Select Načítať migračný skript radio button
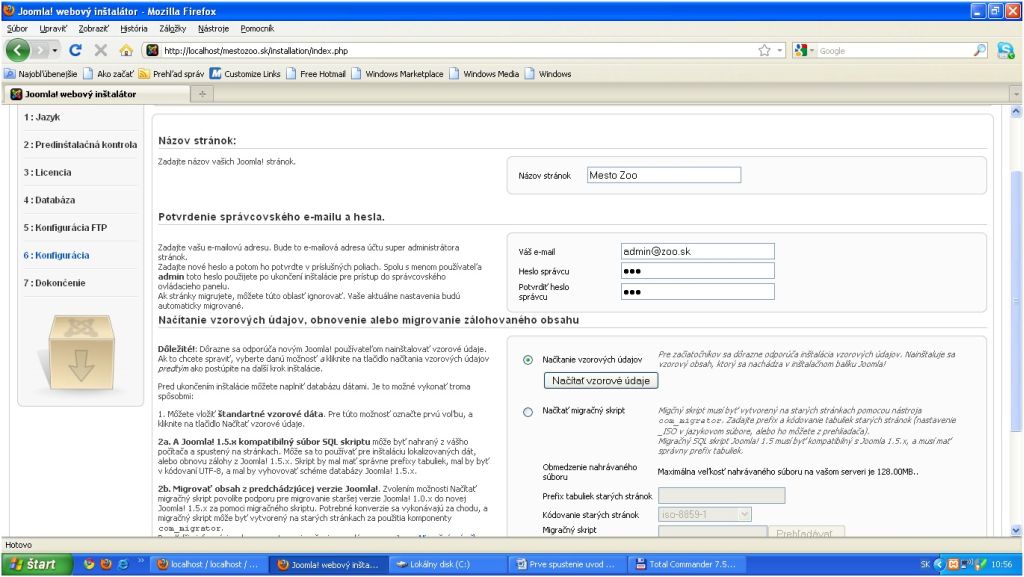This screenshot has width=1024, height=577. point(528,412)
